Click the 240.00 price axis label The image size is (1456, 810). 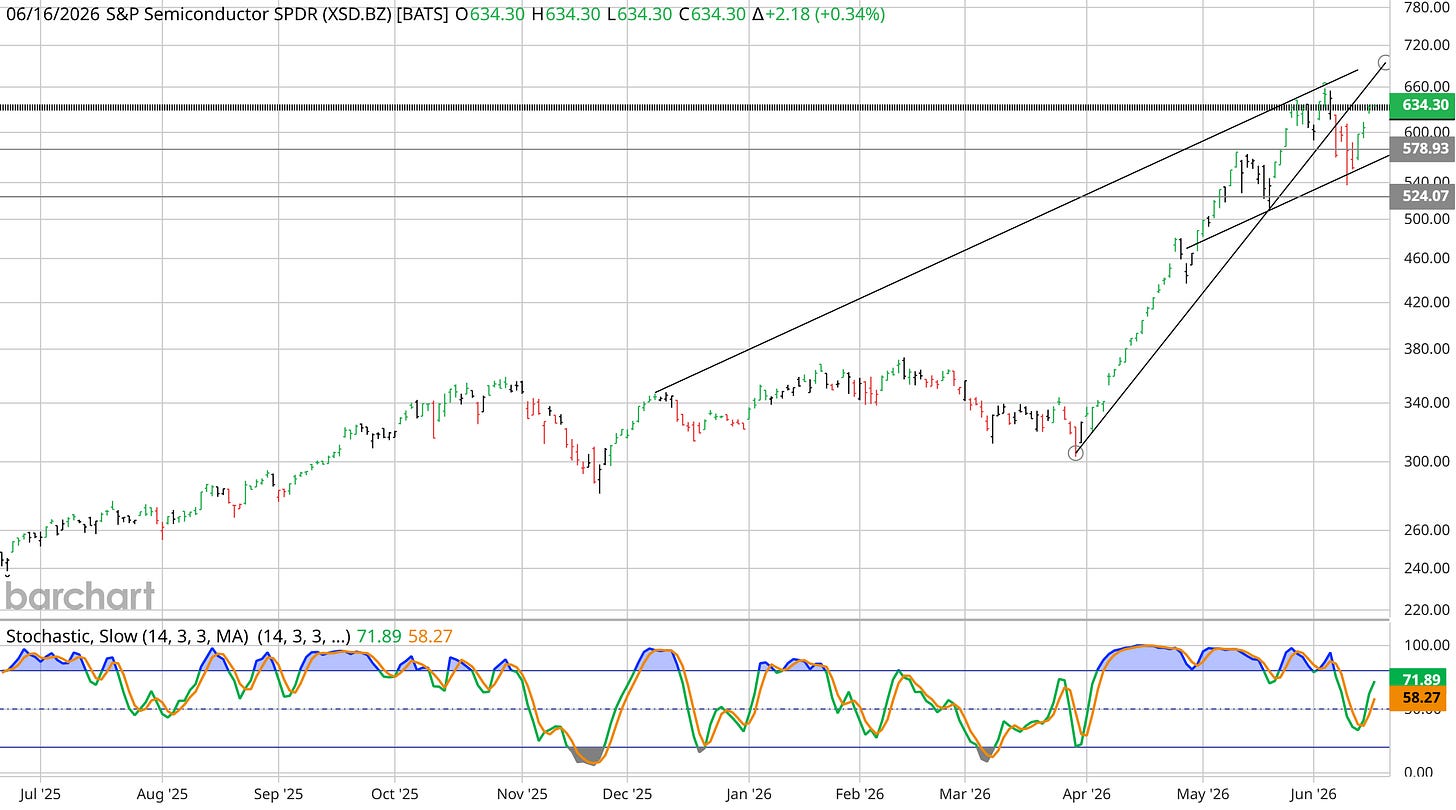click(x=1428, y=567)
